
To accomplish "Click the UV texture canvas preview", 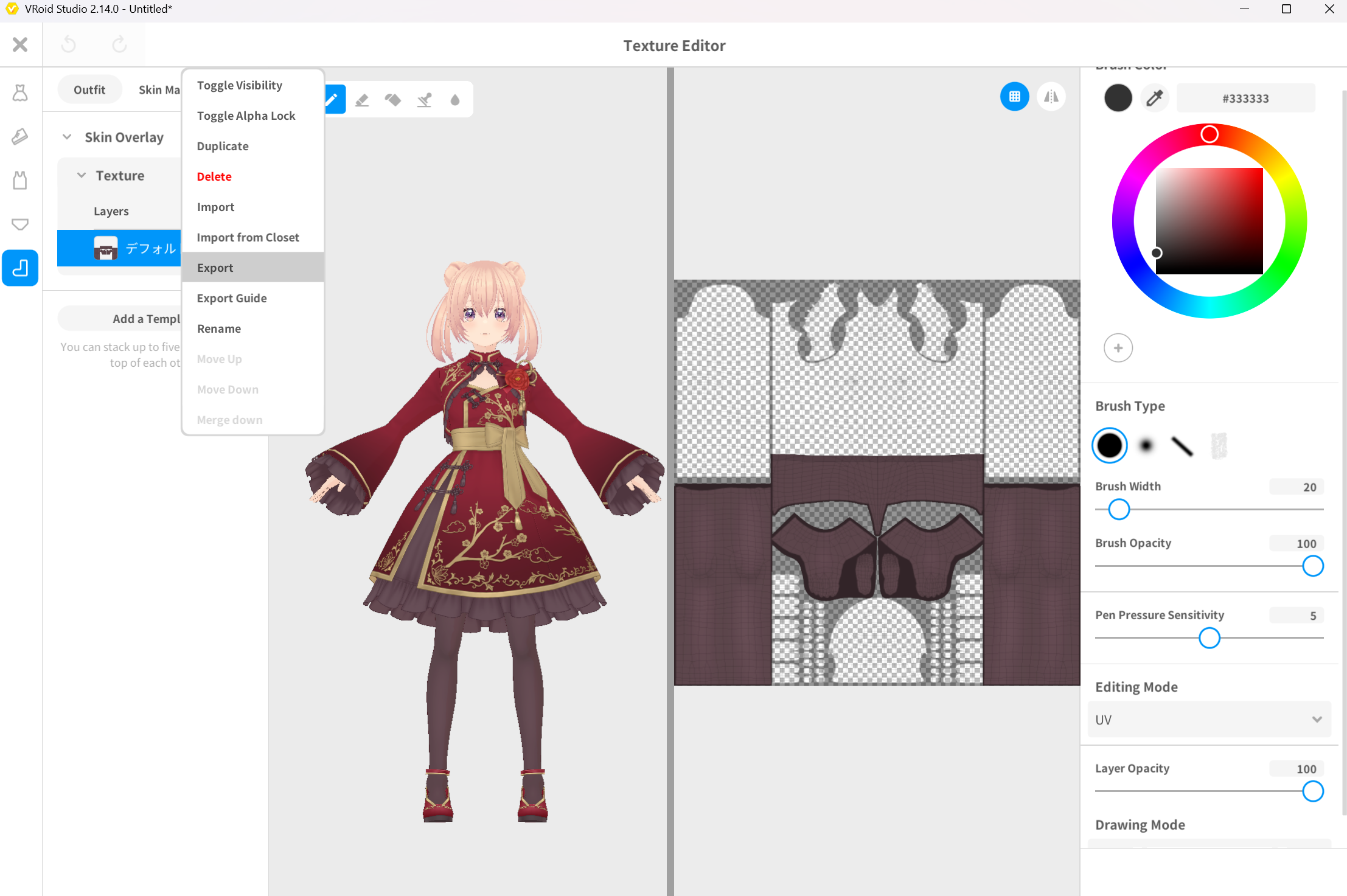I will coord(877,482).
